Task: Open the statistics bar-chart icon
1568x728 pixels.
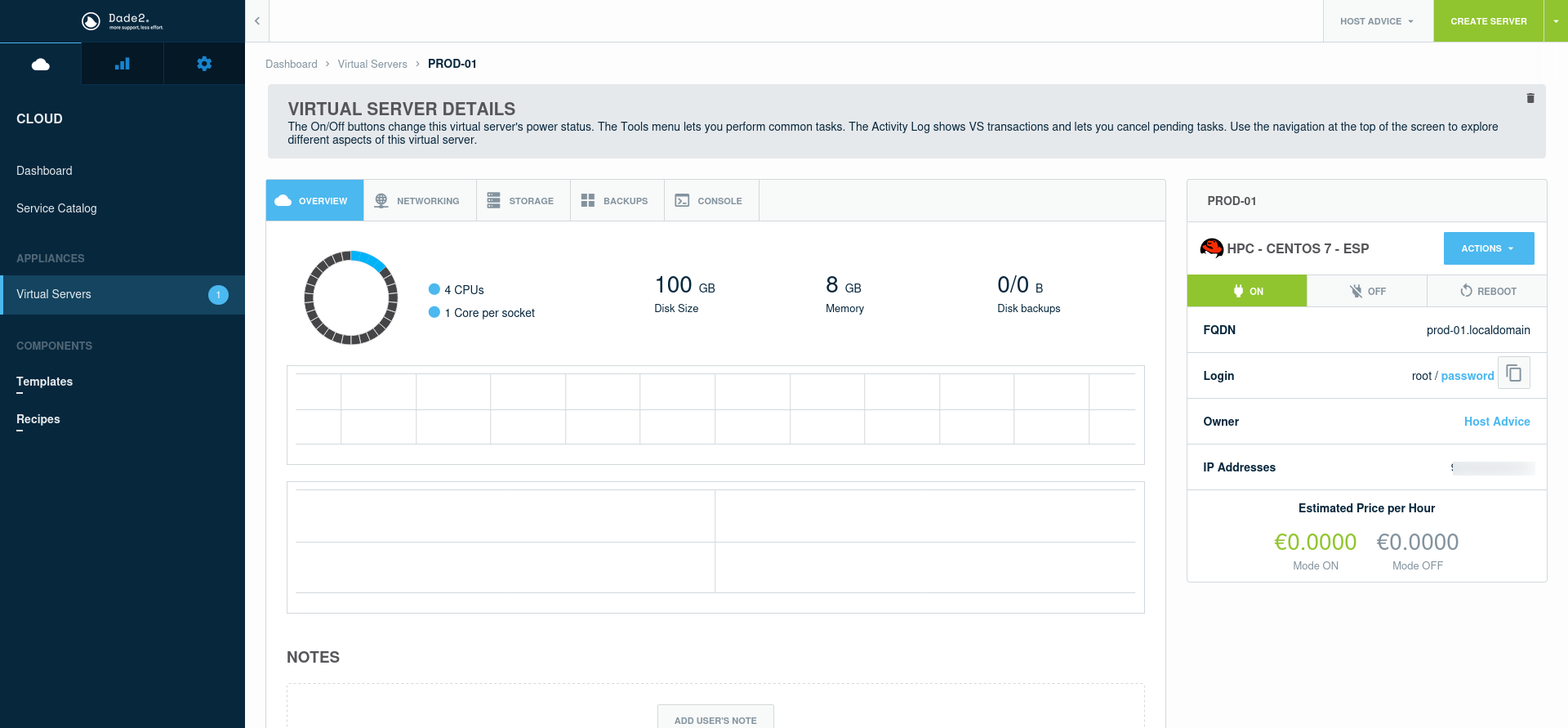Action: click(x=122, y=64)
